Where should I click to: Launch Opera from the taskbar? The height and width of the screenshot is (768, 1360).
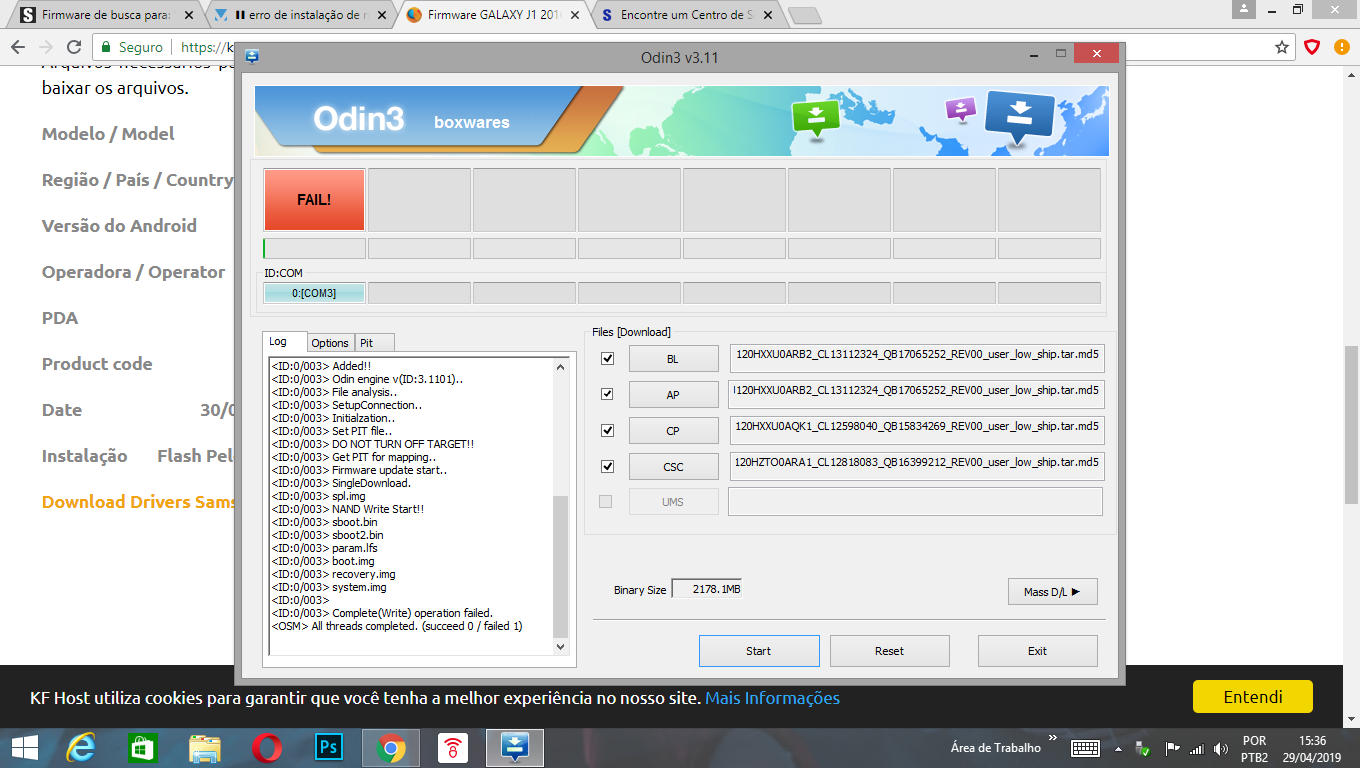tap(266, 748)
